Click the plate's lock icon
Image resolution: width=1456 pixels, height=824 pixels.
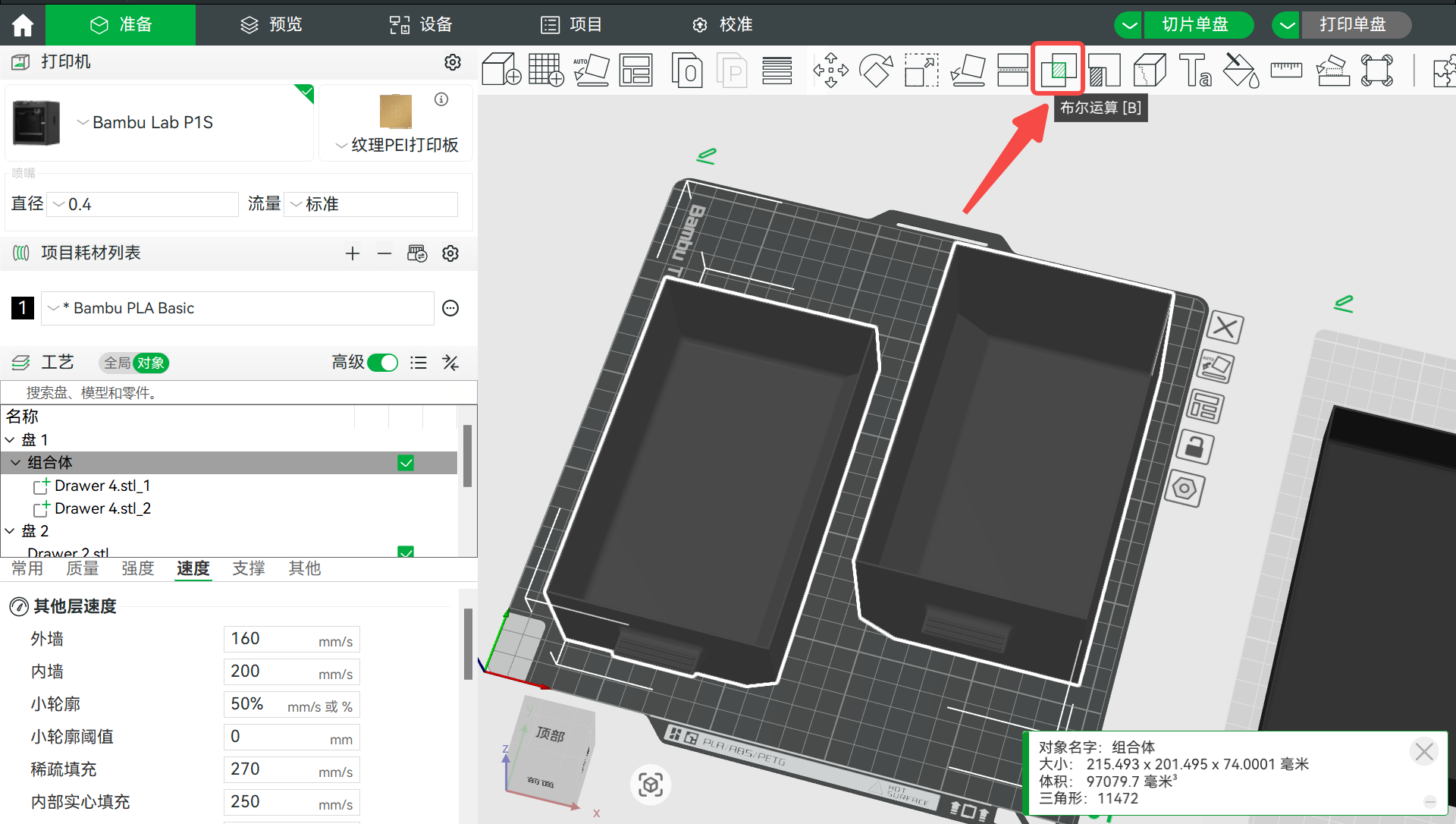point(1194,446)
